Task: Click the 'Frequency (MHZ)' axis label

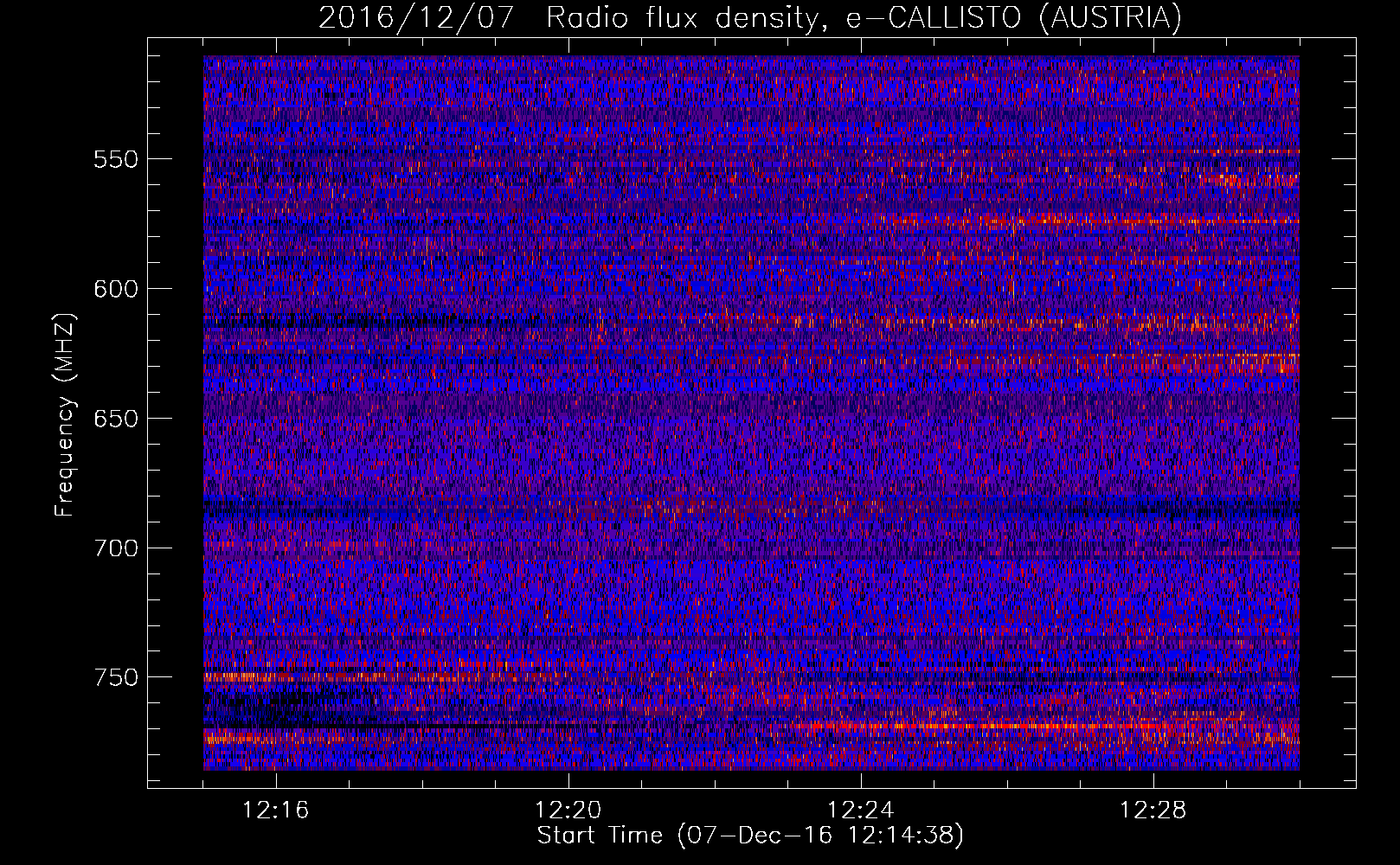Action: pyautogui.click(x=65, y=415)
